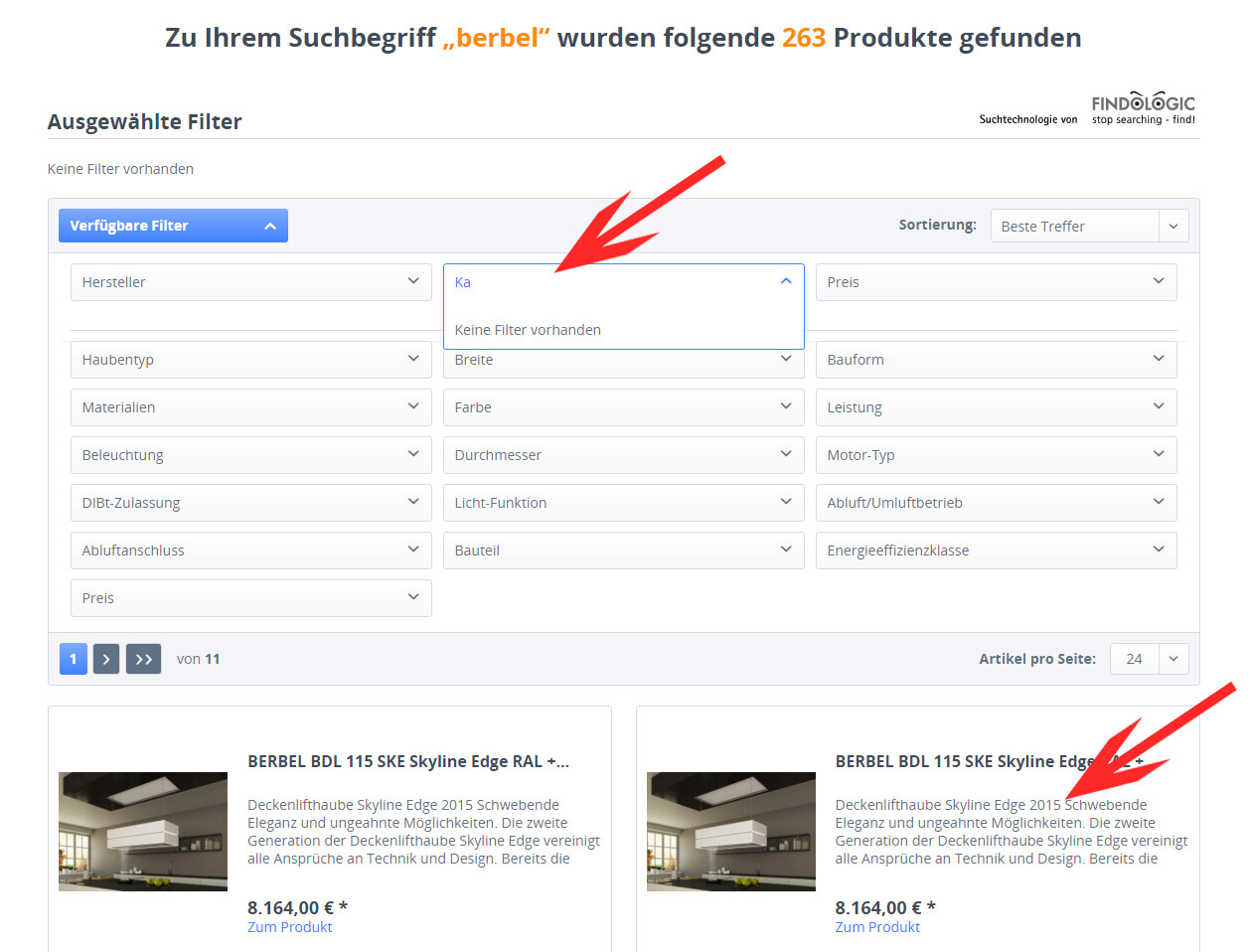
Task: Expand the Abluftanschluss filter
Action: pos(251,551)
